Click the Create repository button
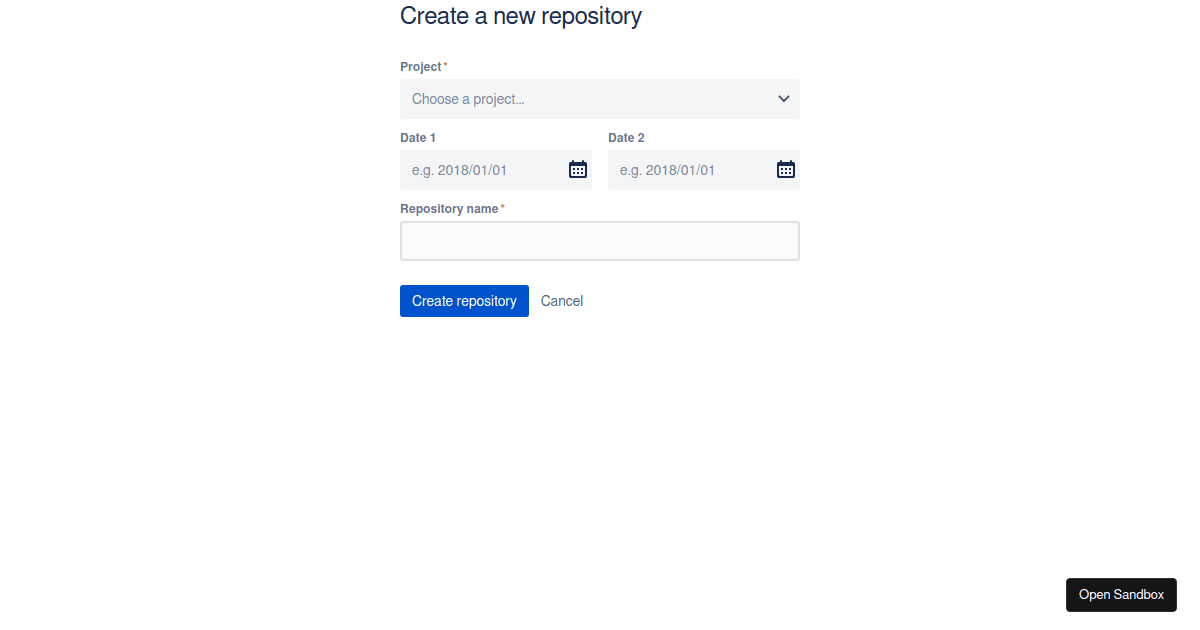 [464, 300]
